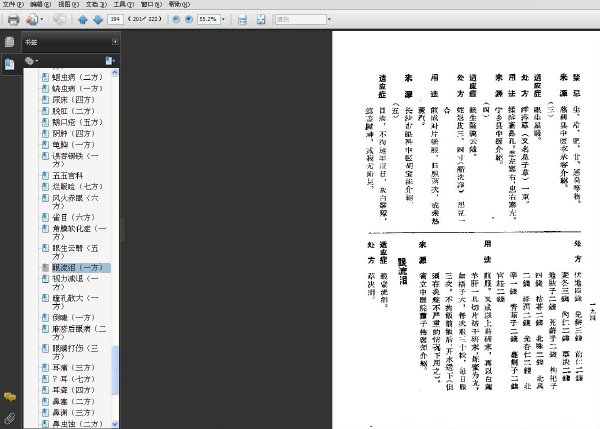
Task: Open bookmark 风火赤眼（六方）
Action: coord(75,202)
